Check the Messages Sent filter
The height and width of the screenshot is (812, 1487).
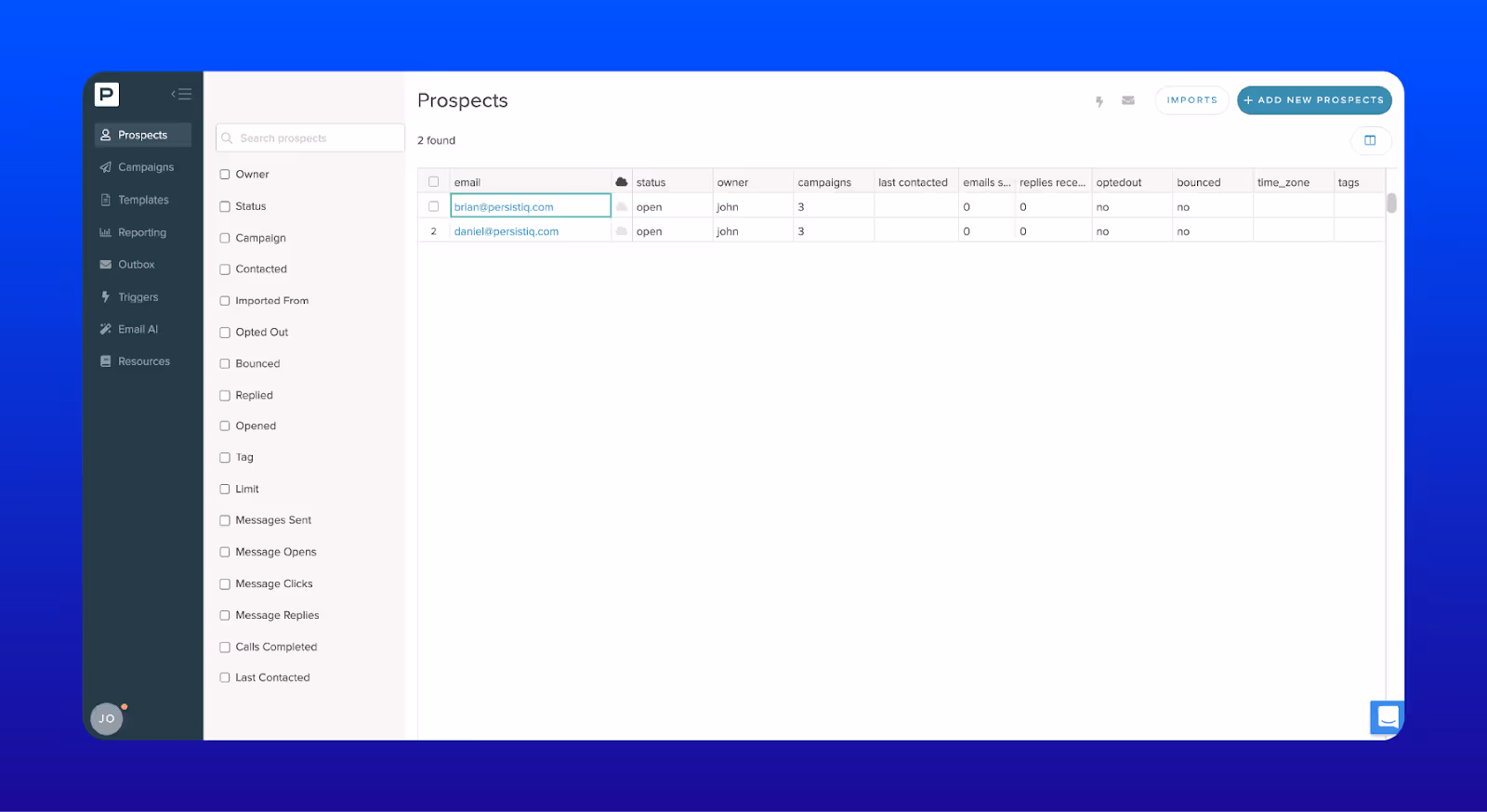click(x=225, y=521)
